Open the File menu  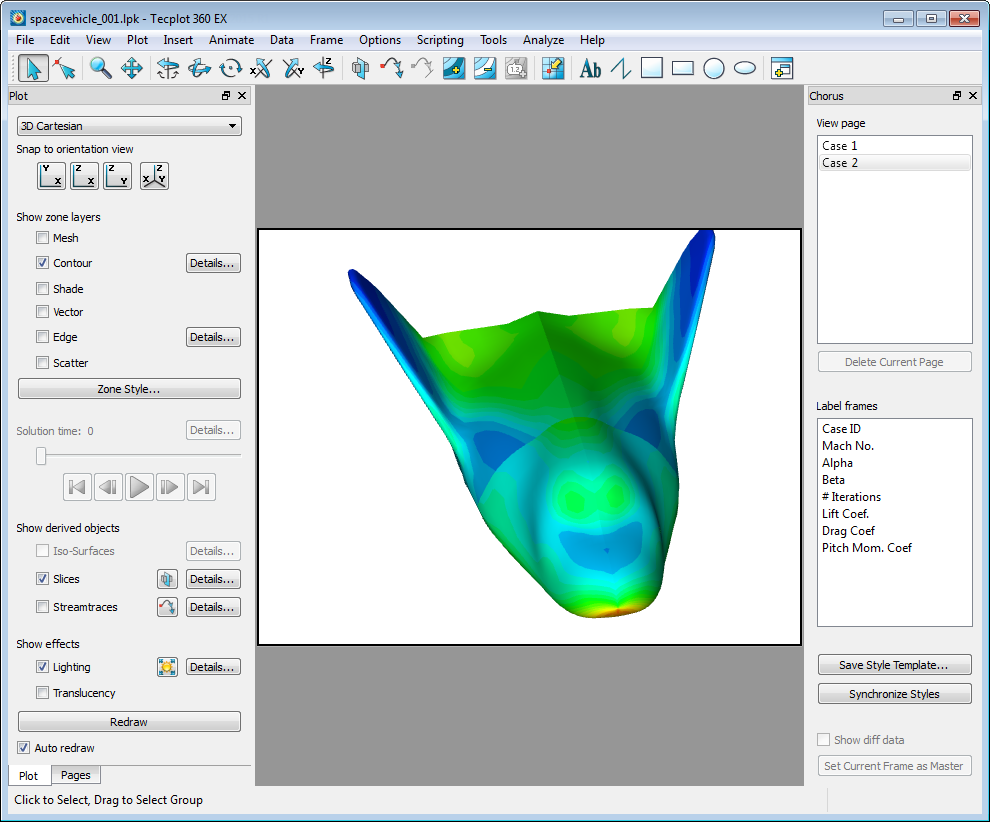pyautogui.click(x=25, y=40)
